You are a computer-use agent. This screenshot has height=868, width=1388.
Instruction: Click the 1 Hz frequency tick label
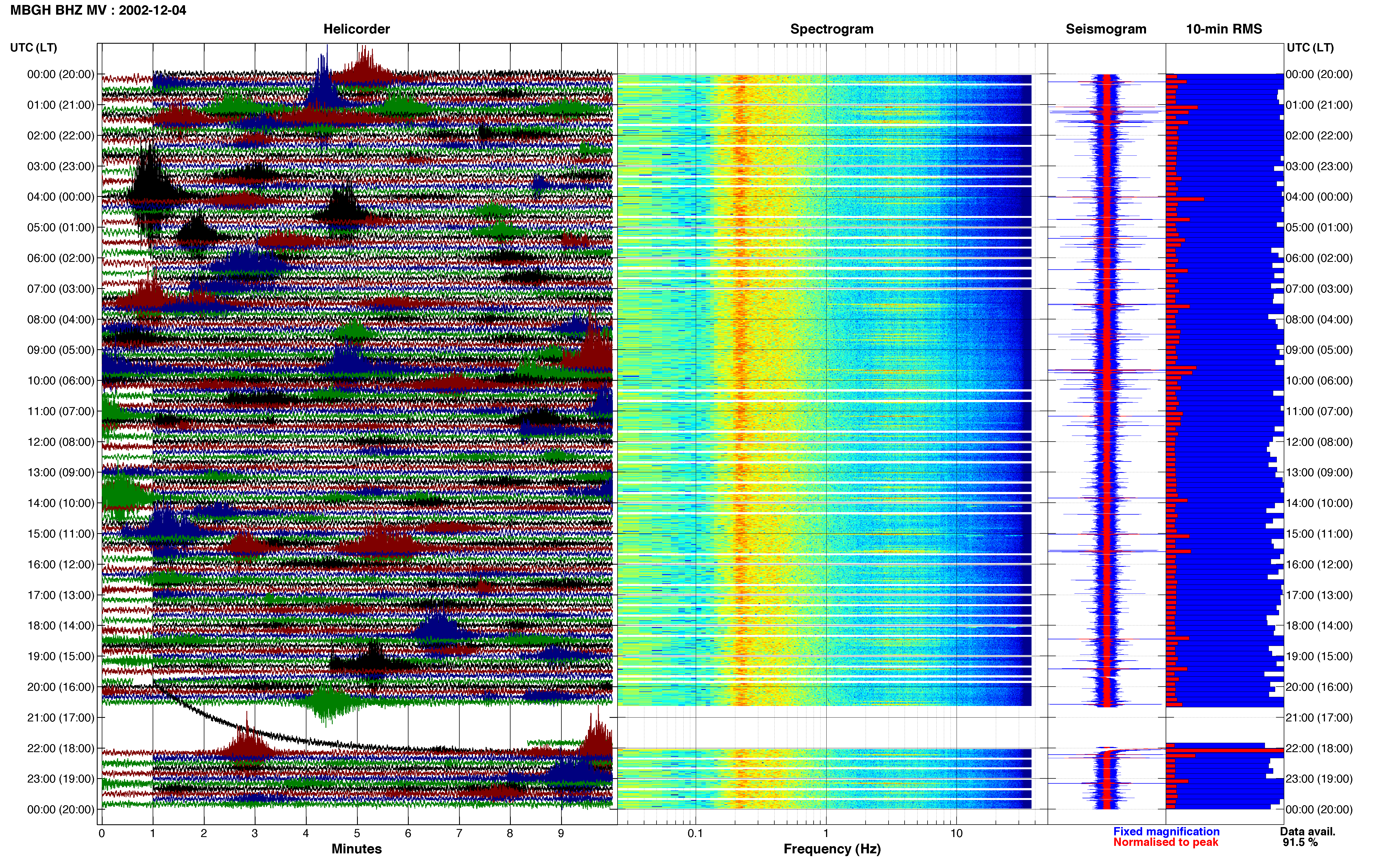826,833
